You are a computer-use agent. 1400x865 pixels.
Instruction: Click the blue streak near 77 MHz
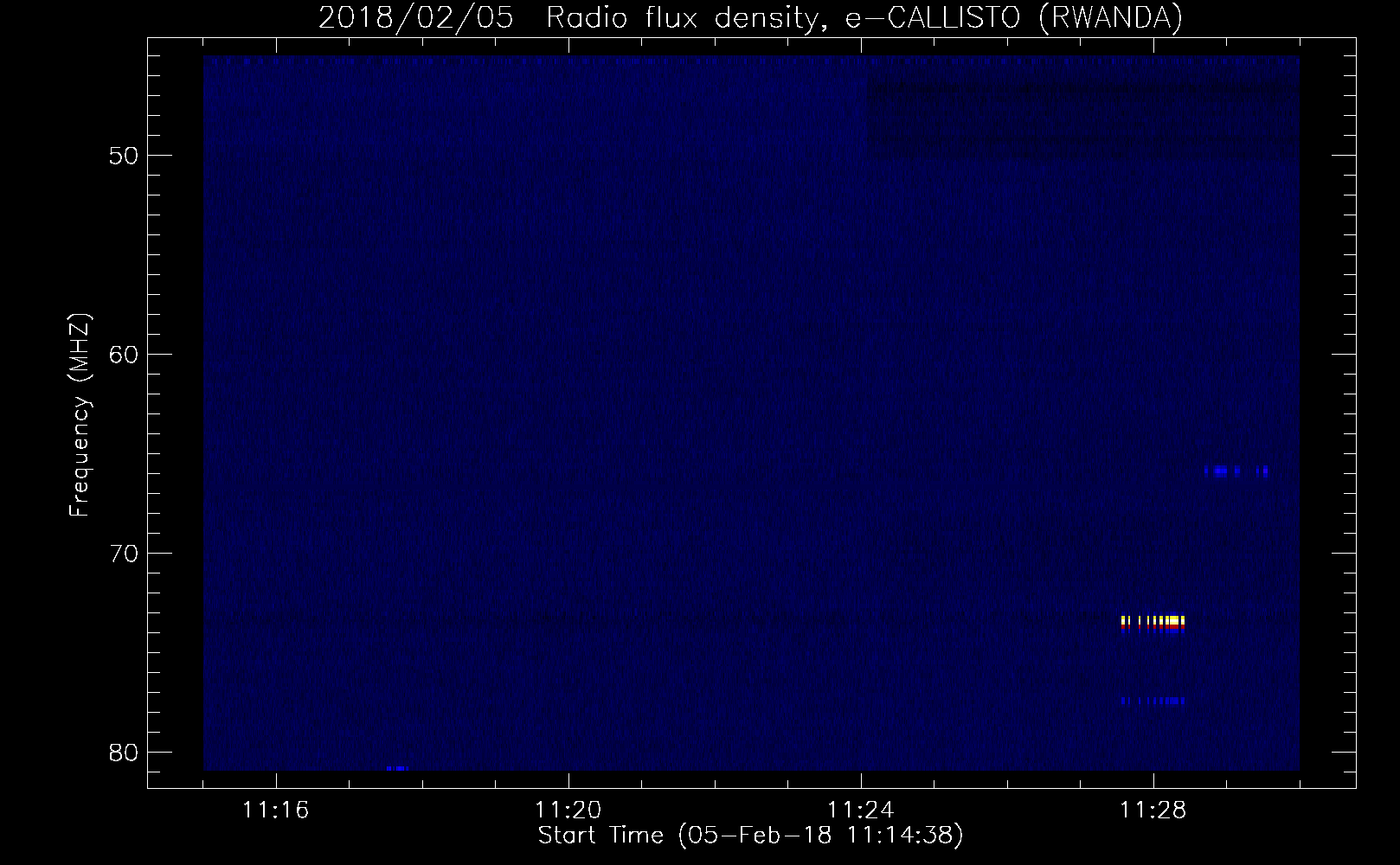1153,701
